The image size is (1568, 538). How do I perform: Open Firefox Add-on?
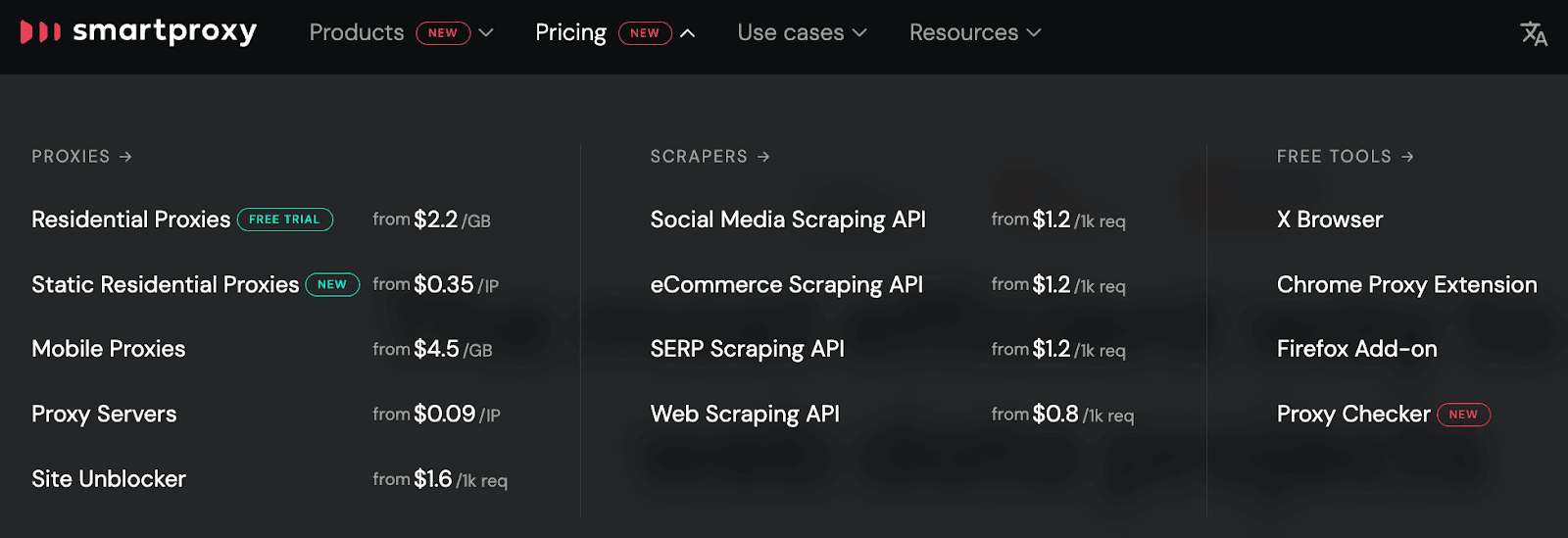[1357, 349]
